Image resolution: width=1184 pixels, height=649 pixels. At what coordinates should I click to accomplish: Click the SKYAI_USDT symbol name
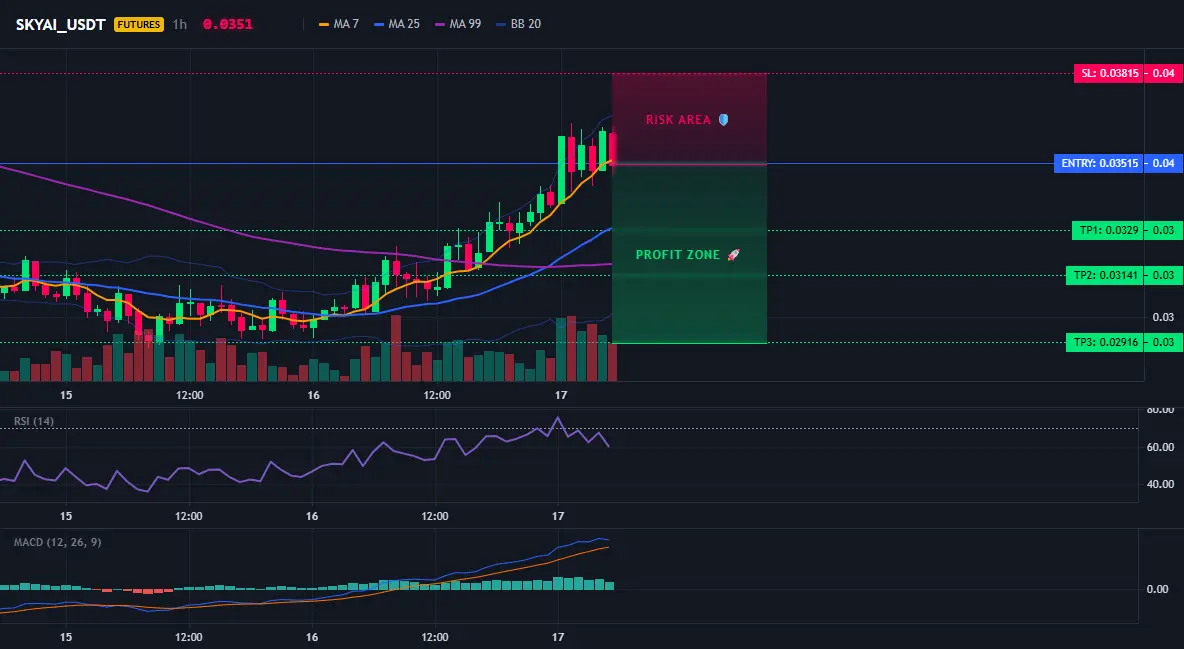(x=60, y=24)
